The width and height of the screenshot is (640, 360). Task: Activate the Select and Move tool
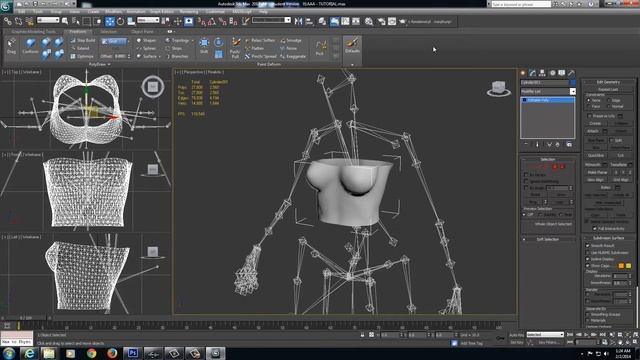click(x=110, y=21)
